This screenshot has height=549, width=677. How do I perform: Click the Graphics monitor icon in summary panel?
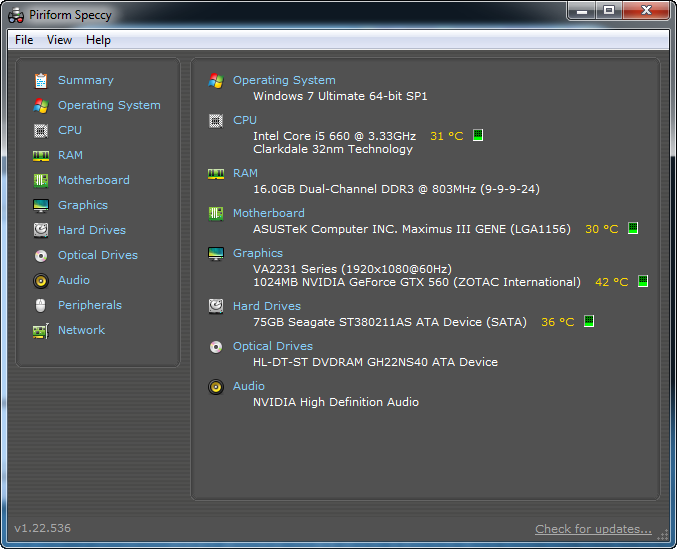point(216,254)
